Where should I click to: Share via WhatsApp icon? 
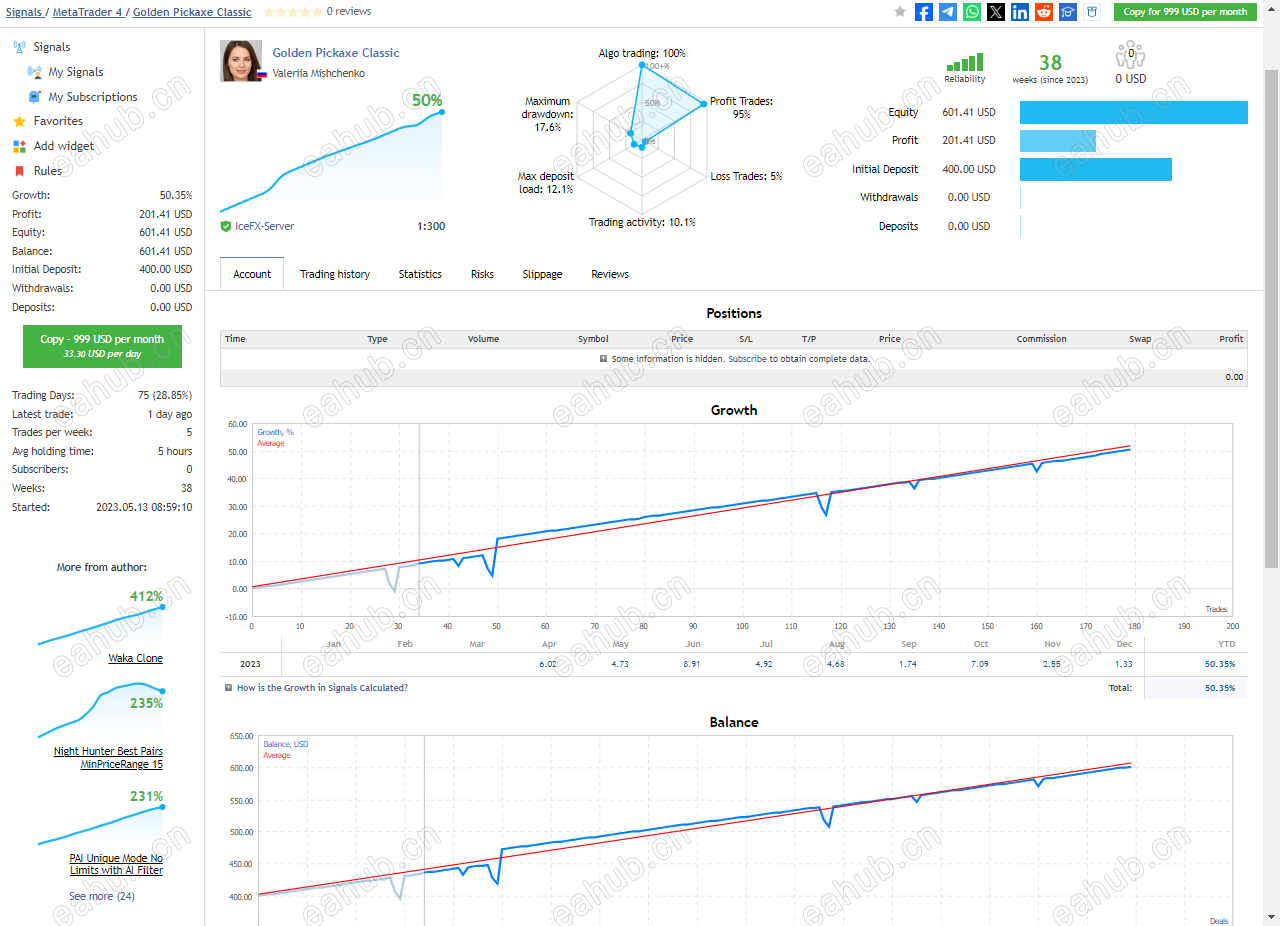(972, 12)
